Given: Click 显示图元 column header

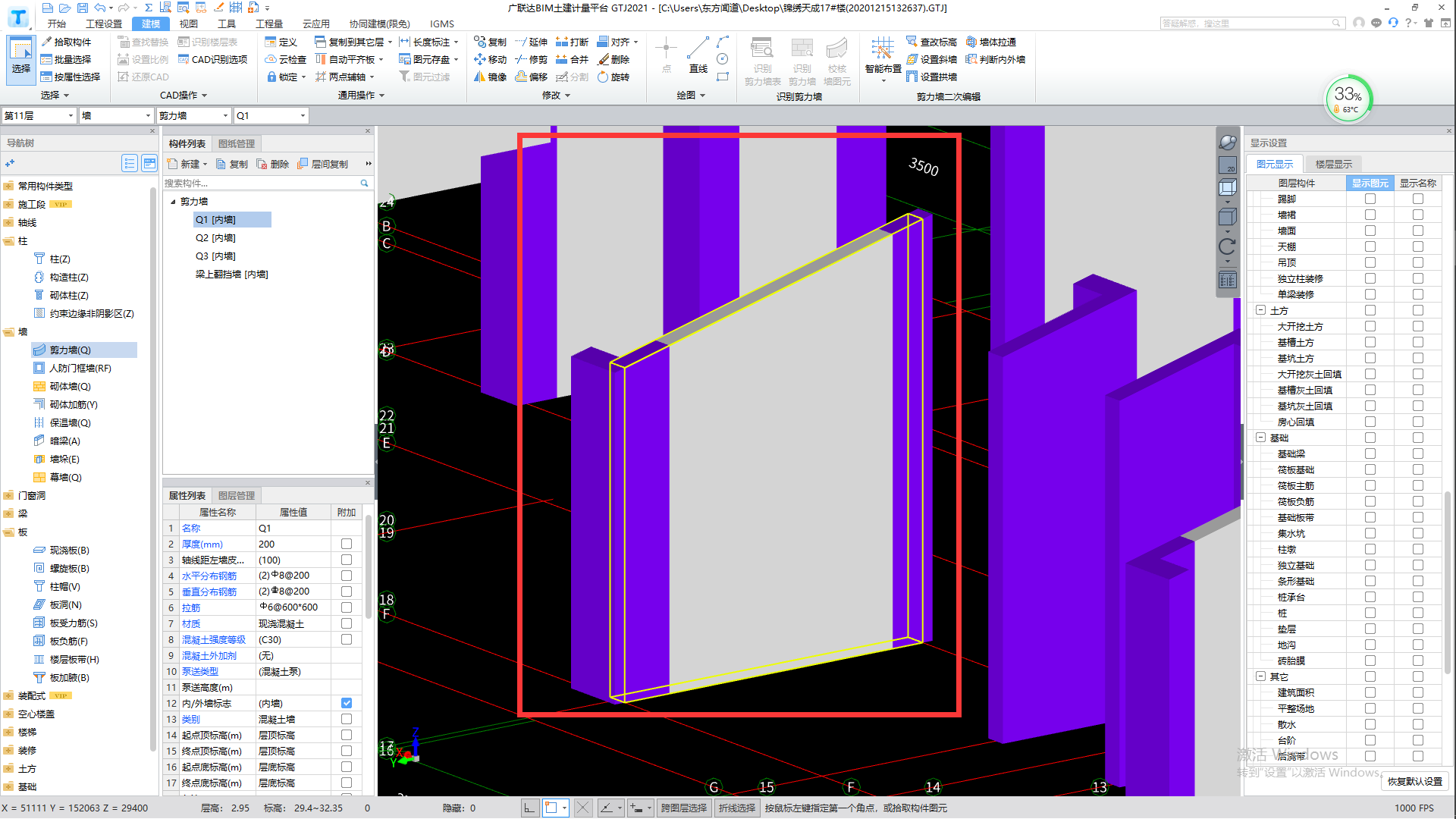Looking at the screenshot, I should 1370,183.
